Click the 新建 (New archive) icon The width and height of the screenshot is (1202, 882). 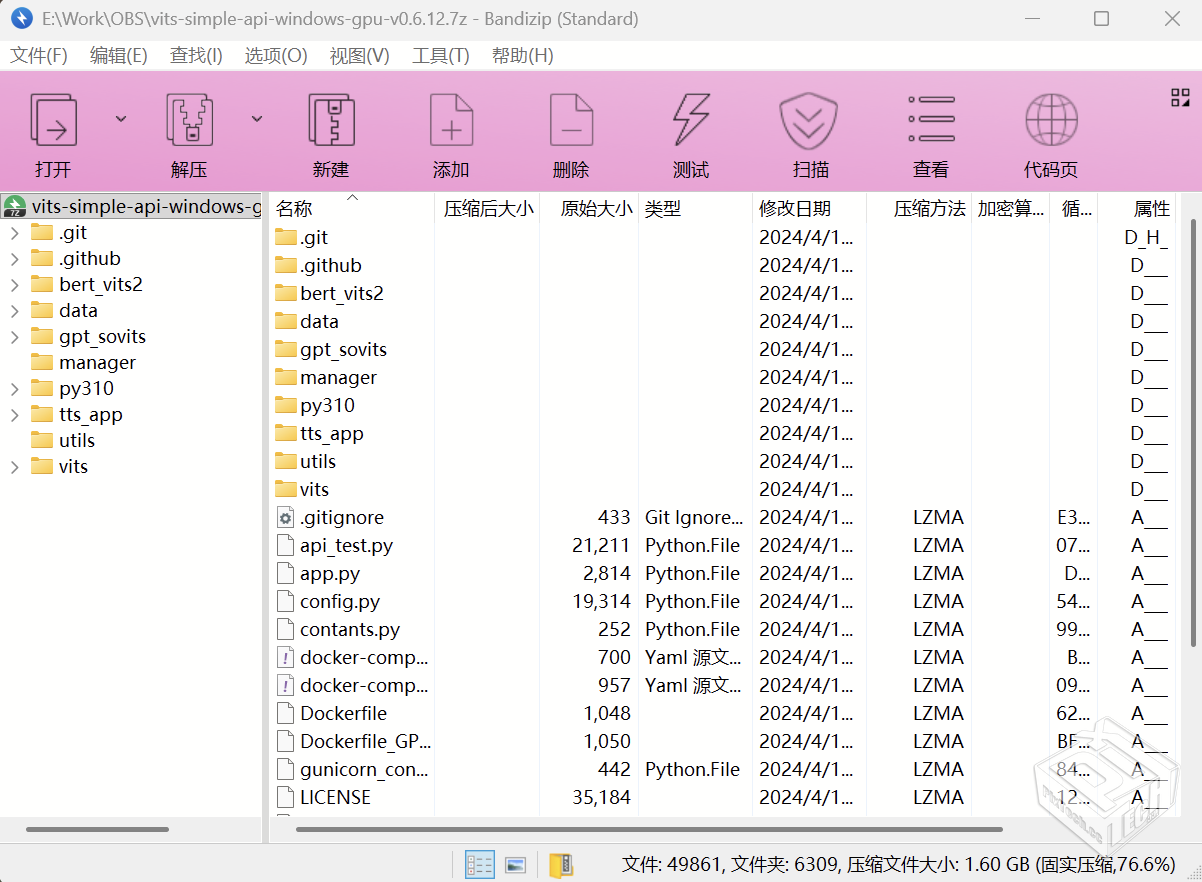[x=331, y=121]
